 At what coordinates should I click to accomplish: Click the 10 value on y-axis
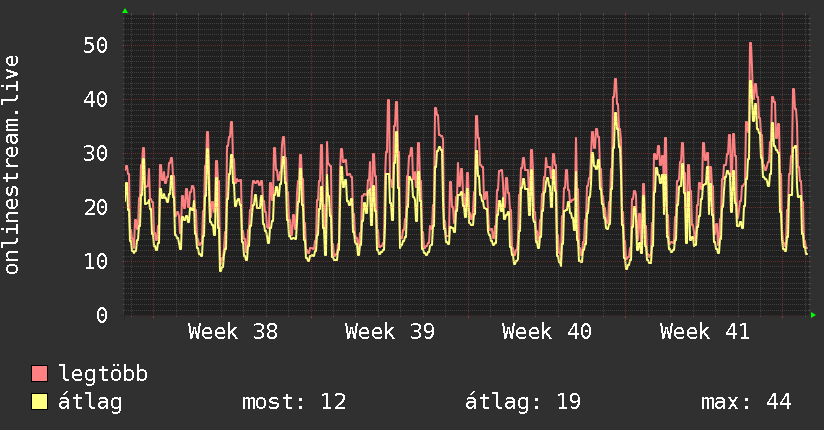click(x=96, y=261)
